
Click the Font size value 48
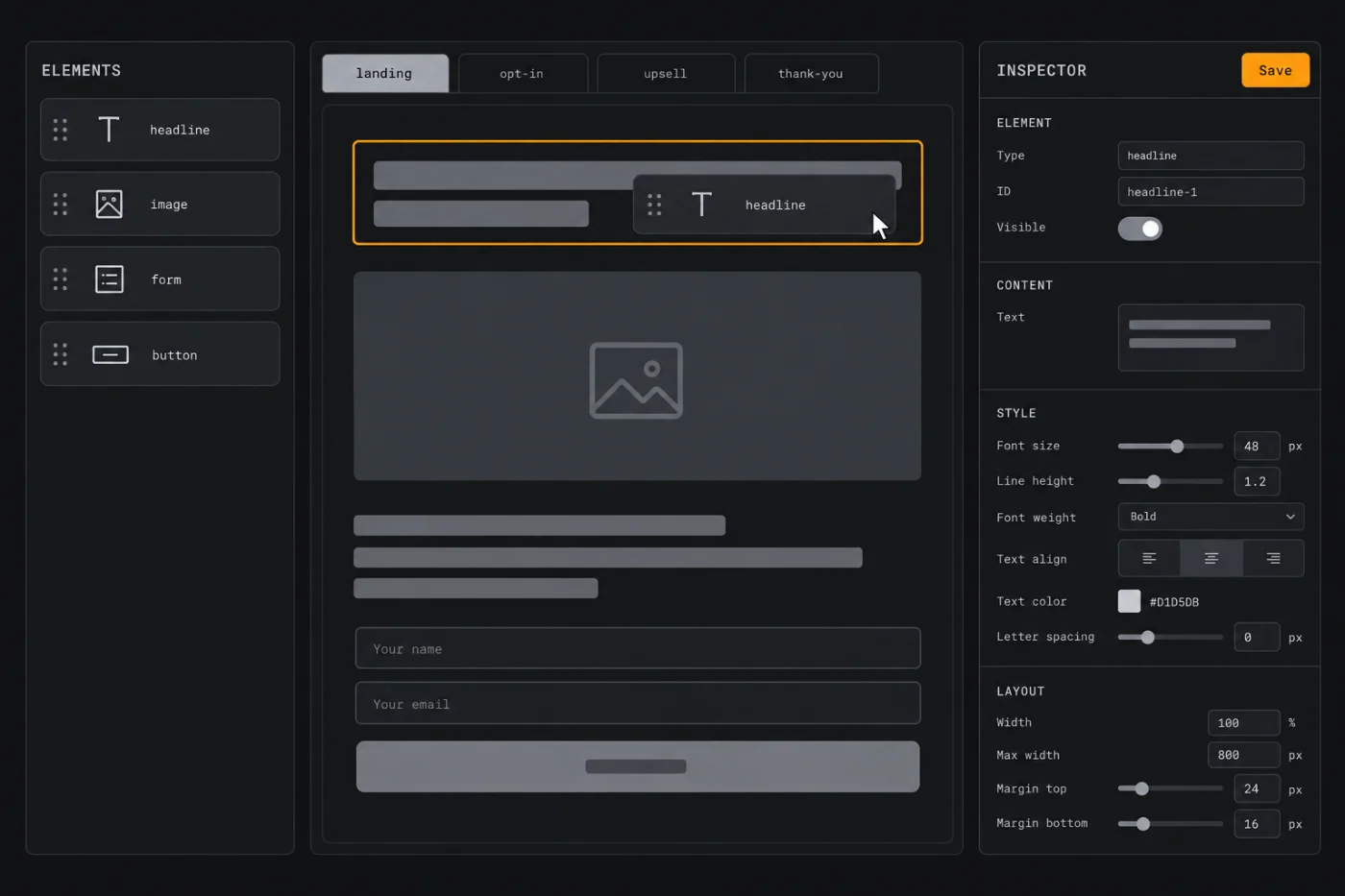point(1257,446)
